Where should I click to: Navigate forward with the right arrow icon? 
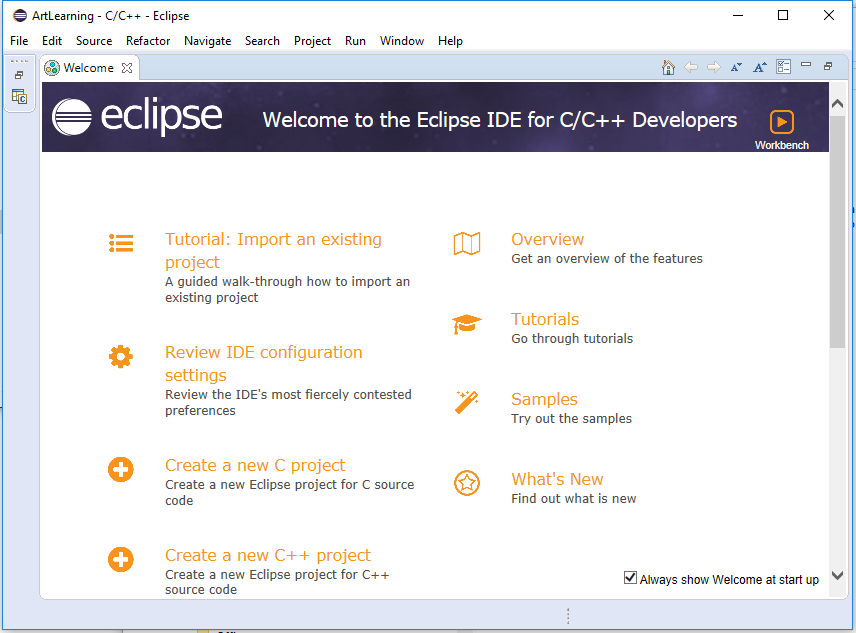tap(714, 67)
